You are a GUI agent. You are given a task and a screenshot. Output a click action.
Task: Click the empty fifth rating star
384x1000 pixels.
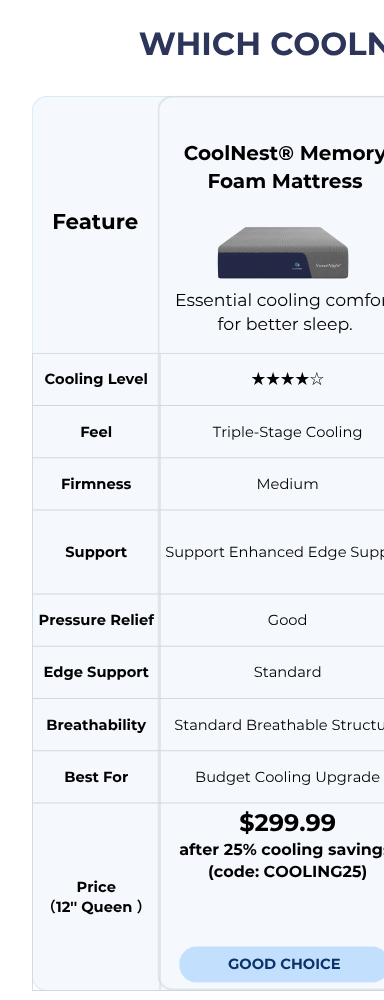[317, 379]
